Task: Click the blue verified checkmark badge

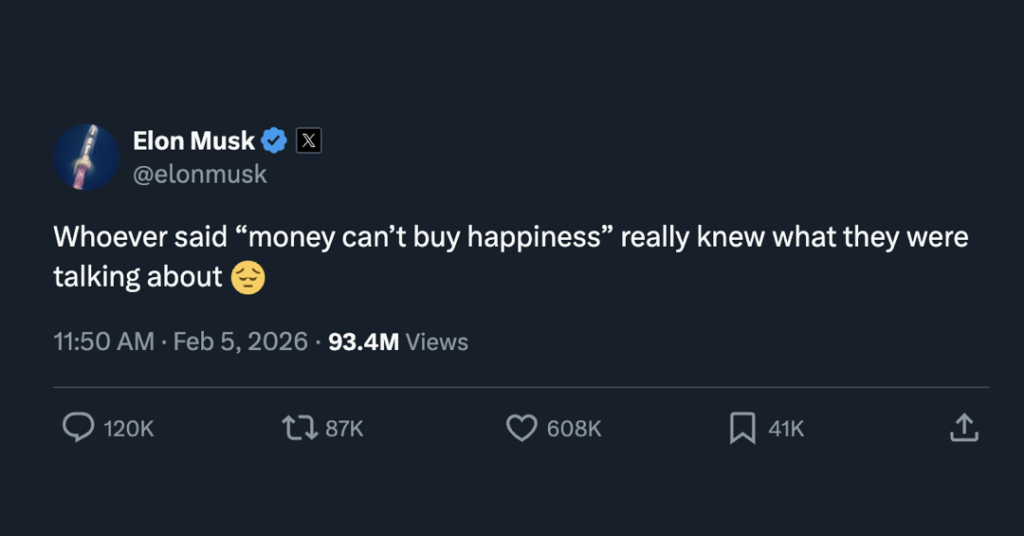Action: pos(275,141)
